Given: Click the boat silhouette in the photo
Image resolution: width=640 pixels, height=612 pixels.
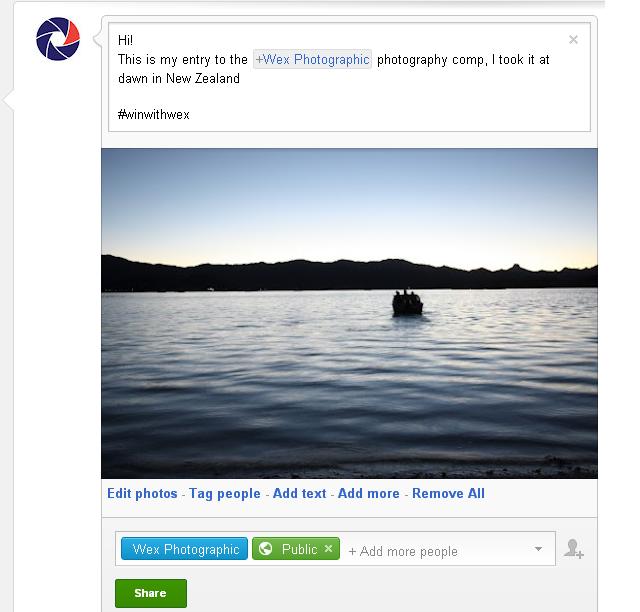Looking at the screenshot, I should click(x=407, y=303).
